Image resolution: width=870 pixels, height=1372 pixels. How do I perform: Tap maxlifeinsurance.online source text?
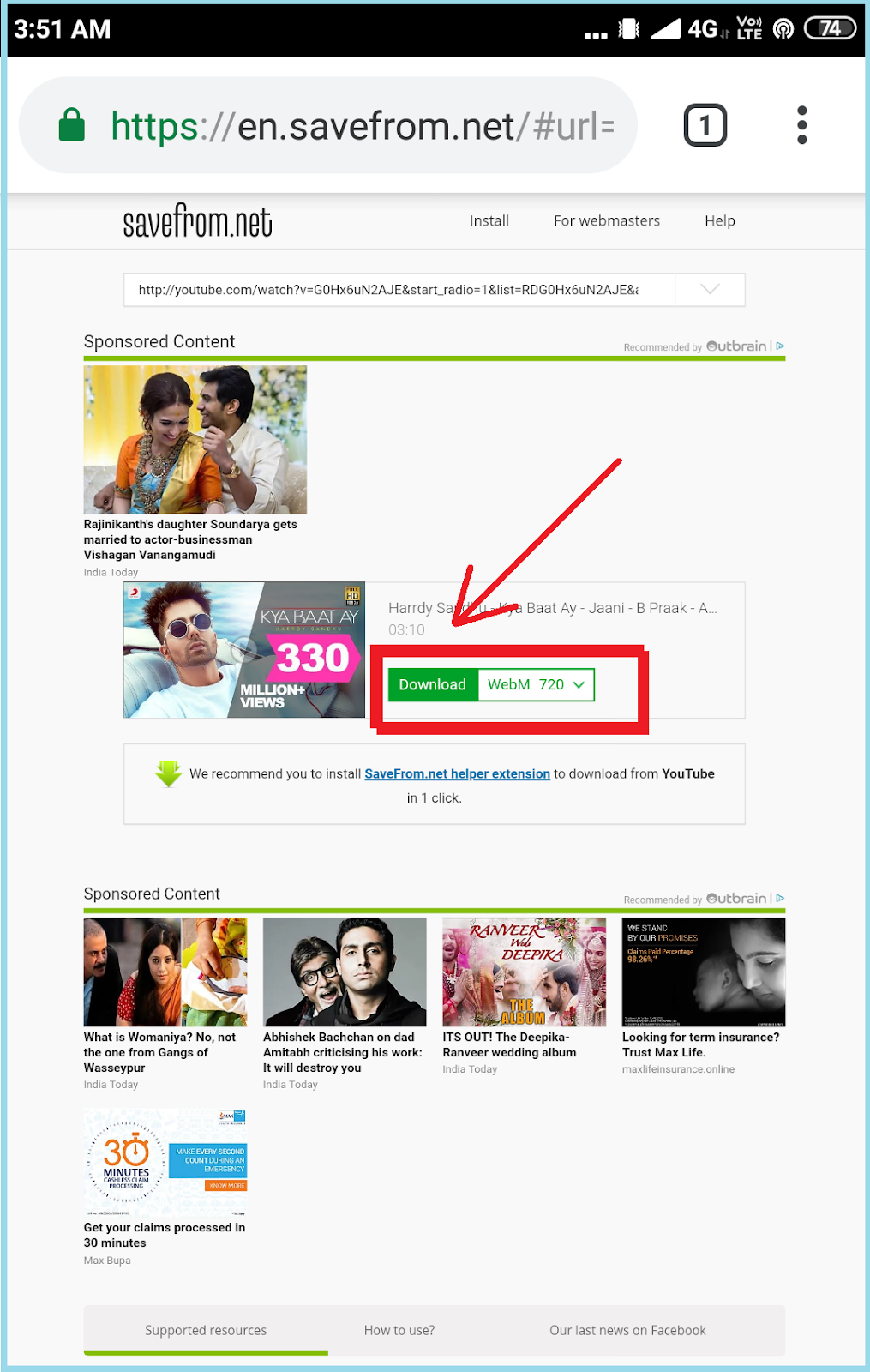coord(678,1069)
